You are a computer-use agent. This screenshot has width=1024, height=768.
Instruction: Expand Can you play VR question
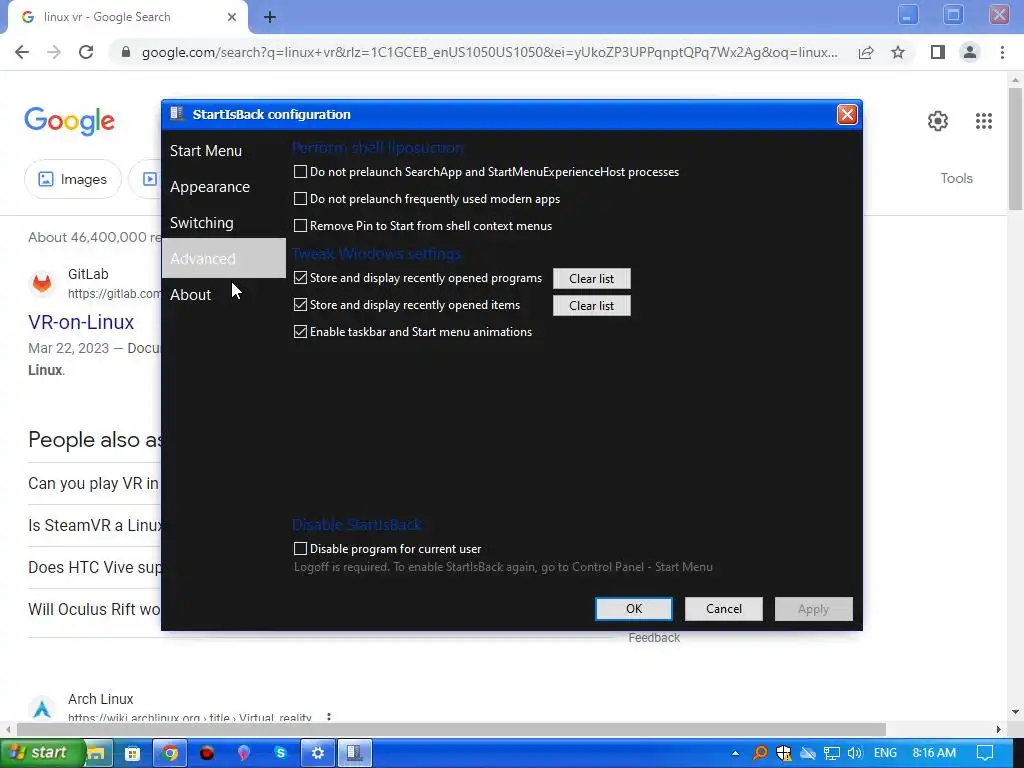tap(94, 483)
